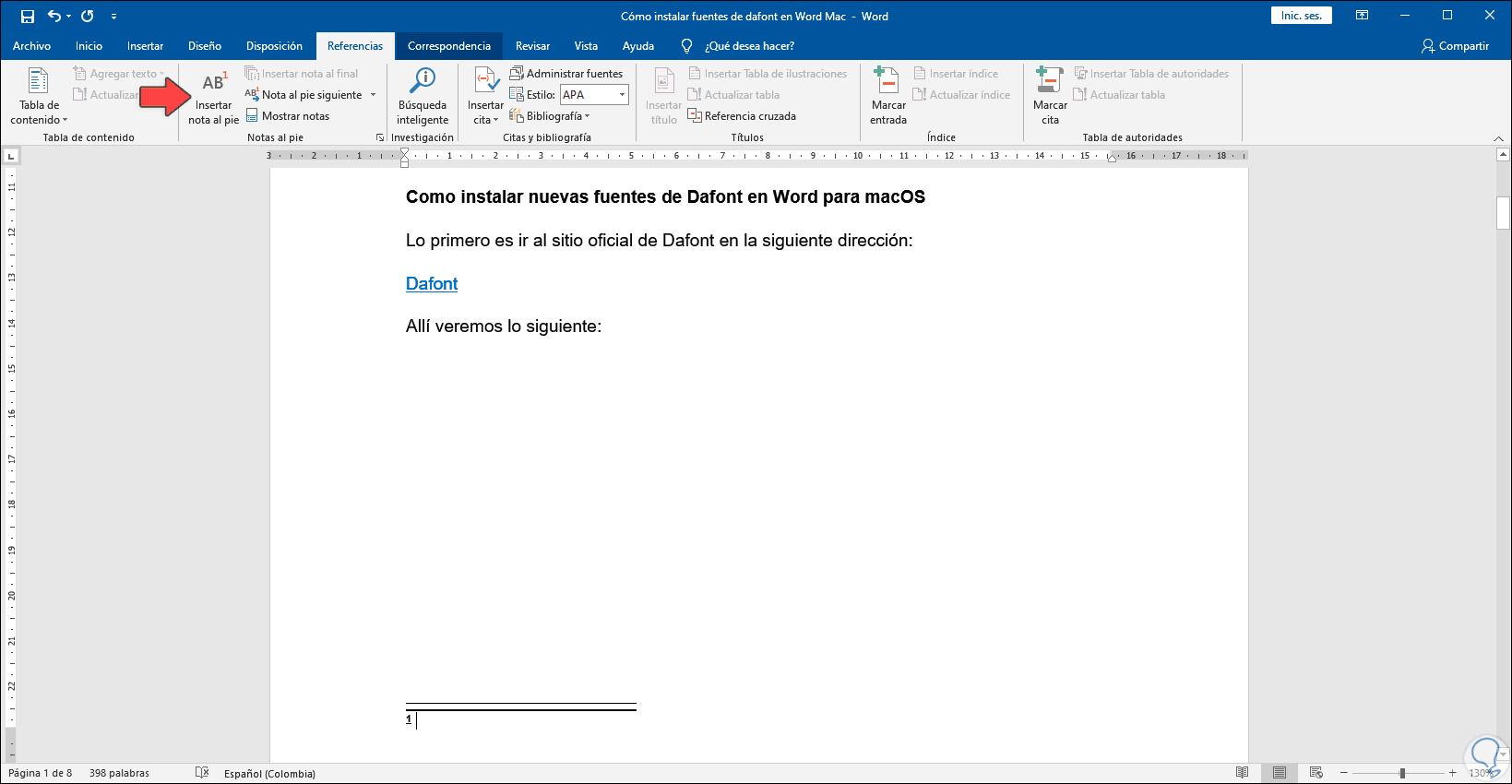The image size is (1512, 784).
Task: Open the spelling check status icon
Action: click(202, 773)
